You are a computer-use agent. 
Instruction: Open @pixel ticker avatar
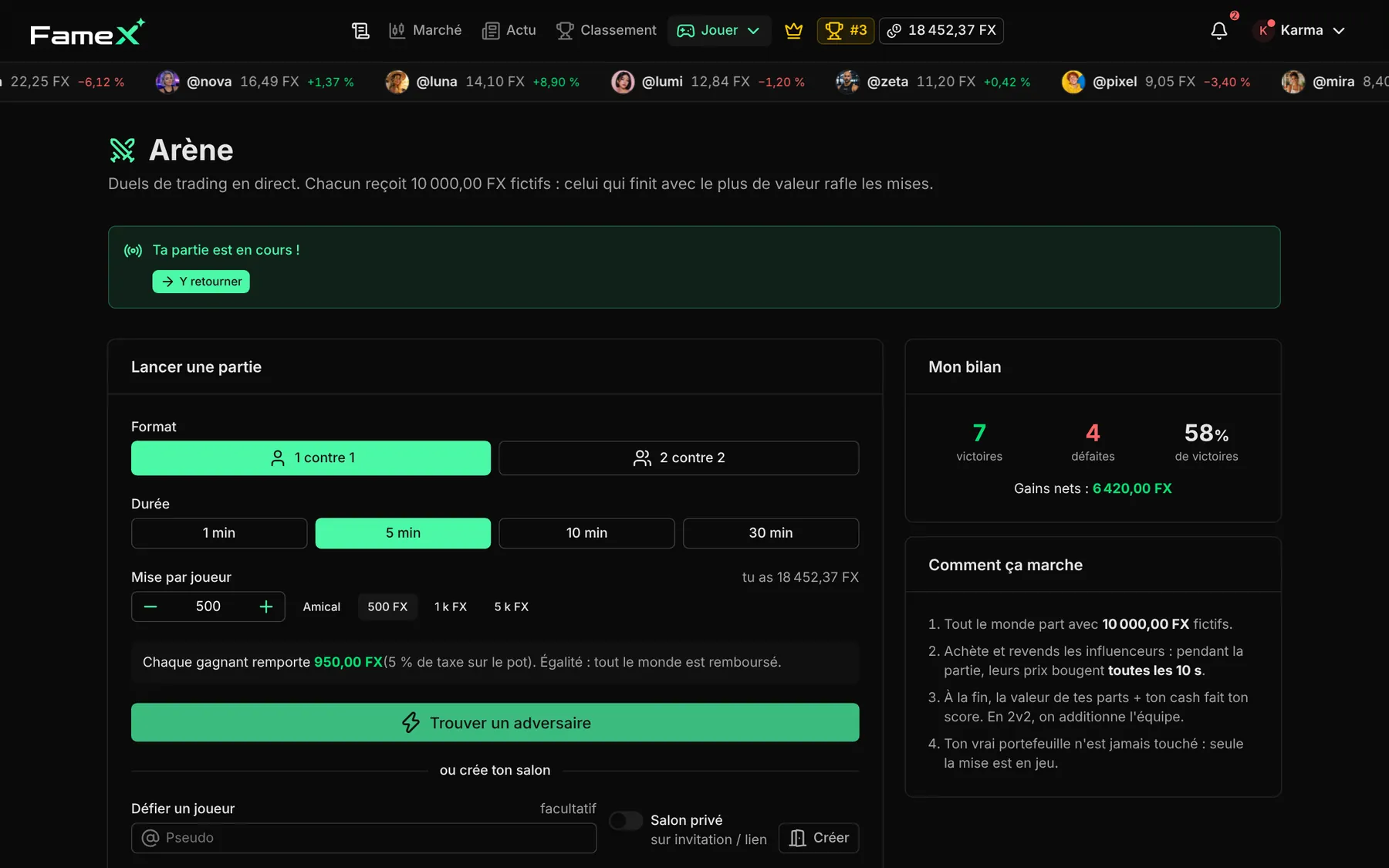[1073, 82]
